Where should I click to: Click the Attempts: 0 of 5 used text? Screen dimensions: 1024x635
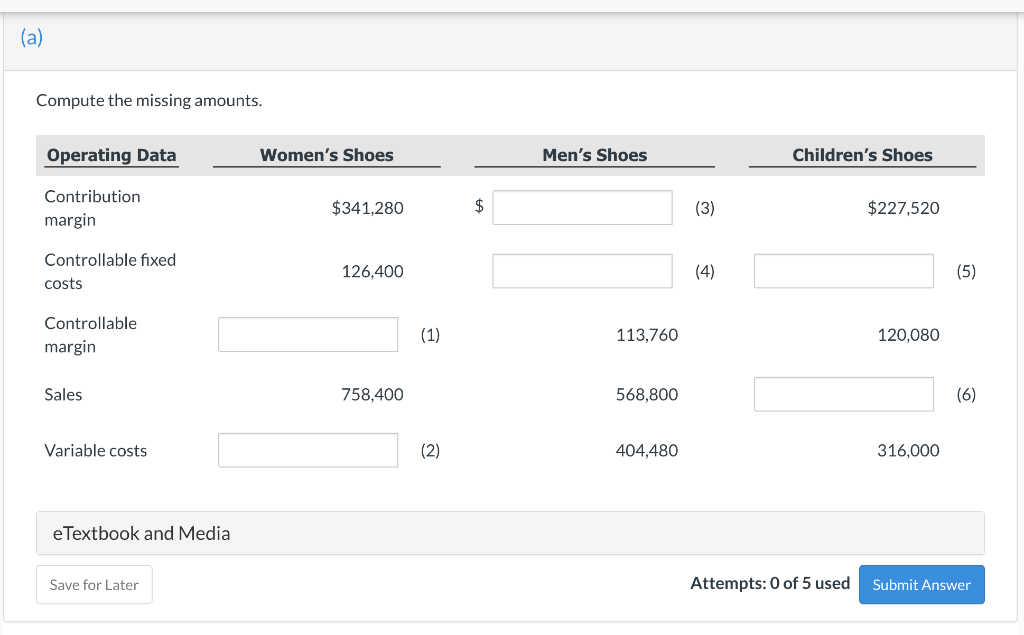click(769, 583)
